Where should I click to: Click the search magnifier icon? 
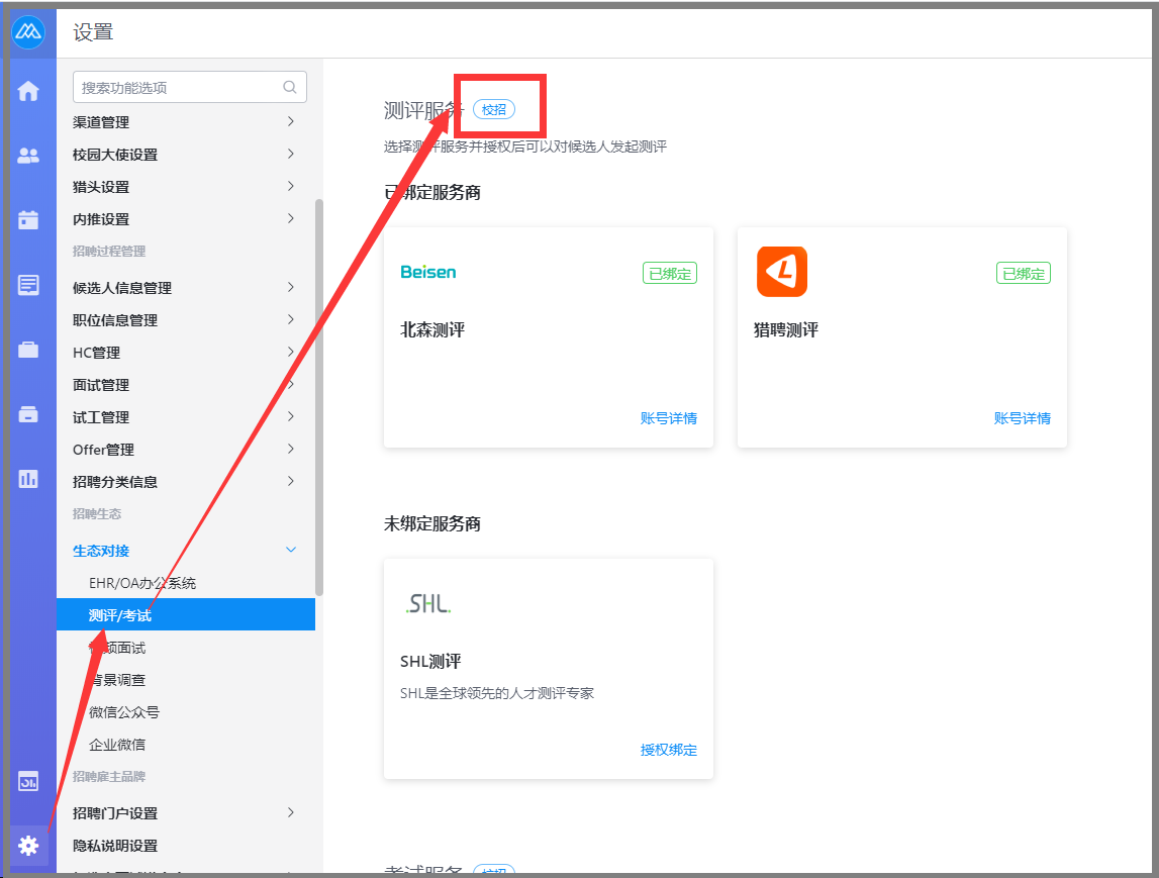(290, 88)
